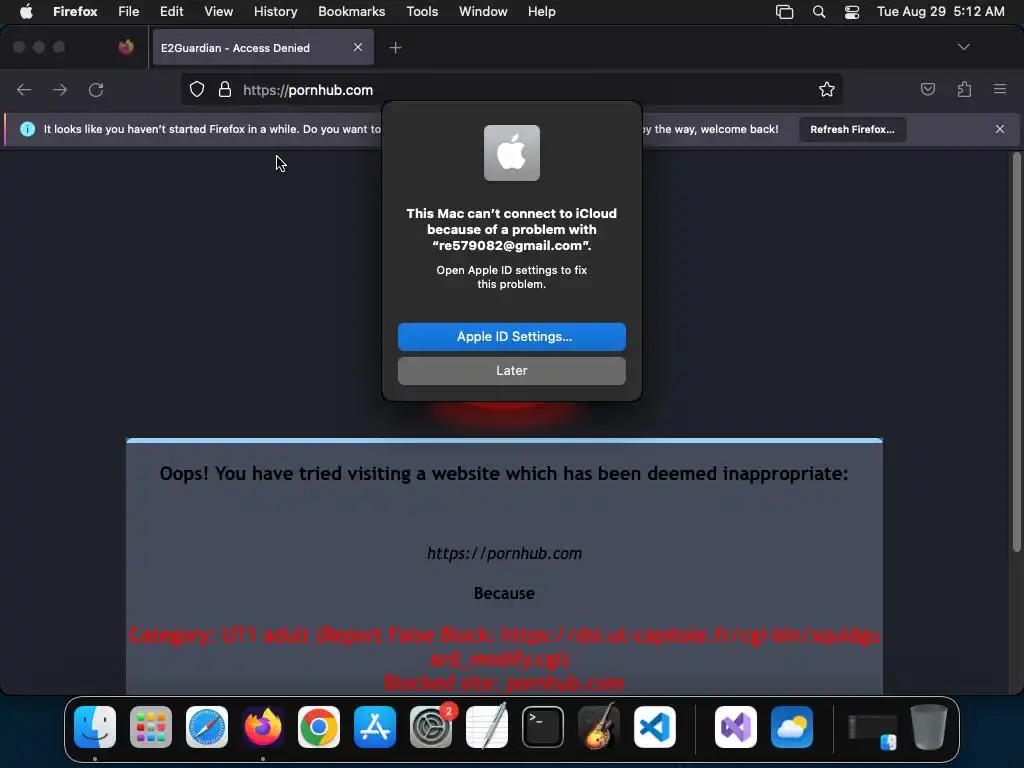Open GarageBand from the Dock
This screenshot has width=1024, height=768.
tap(599, 727)
